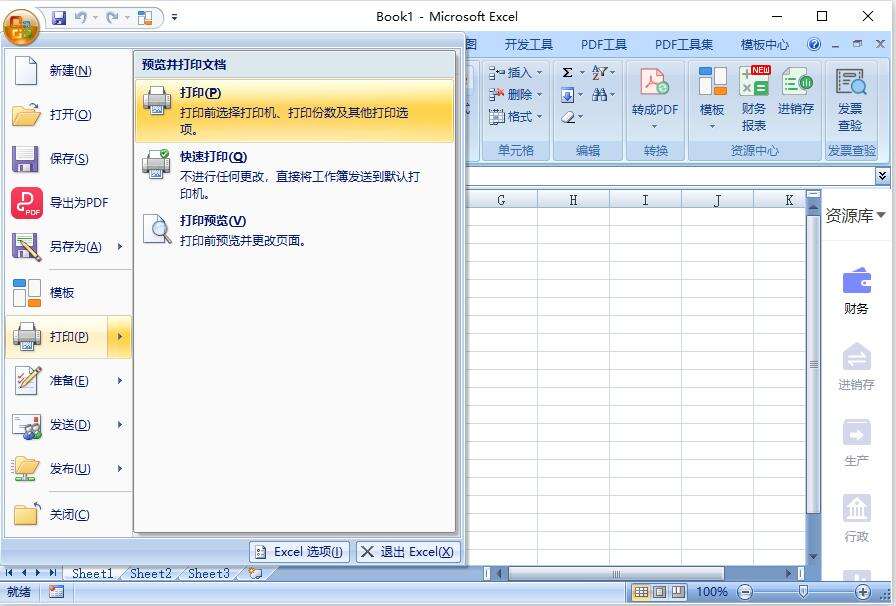
Task: Click the AutoSum sigma icon
Action: click(x=567, y=73)
